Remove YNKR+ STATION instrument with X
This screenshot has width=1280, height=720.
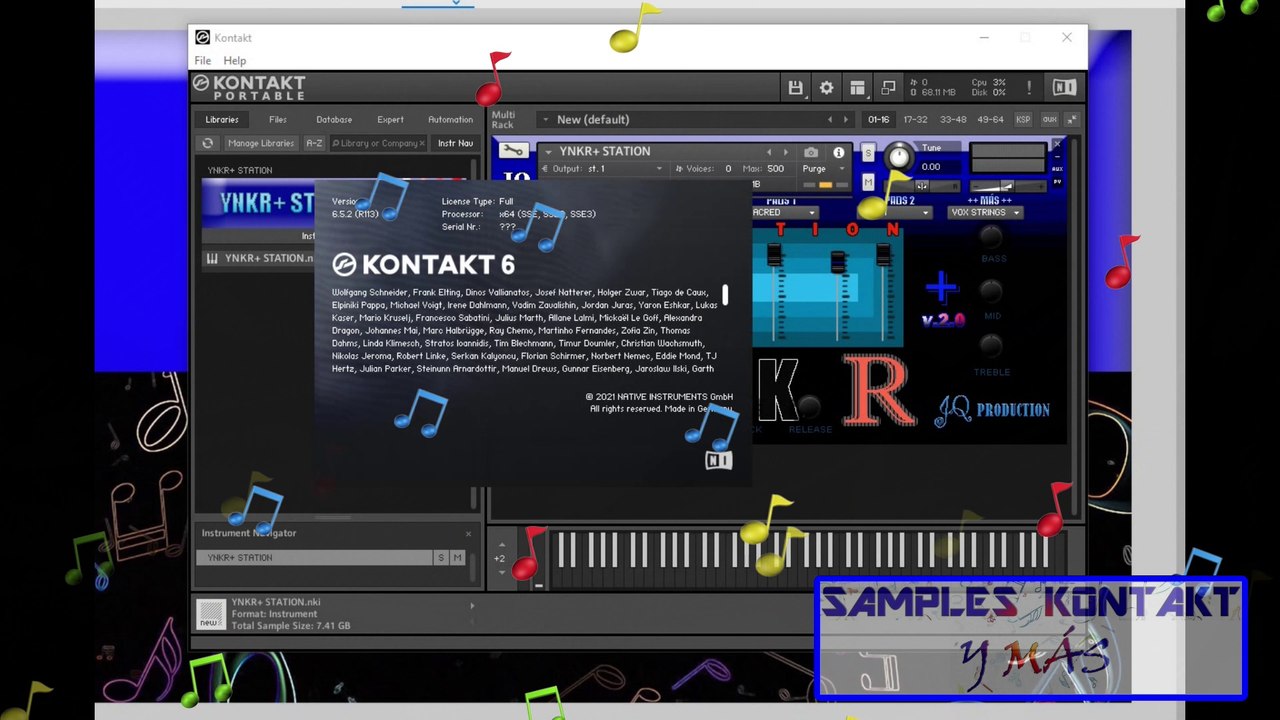pyautogui.click(x=1058, y=145)
